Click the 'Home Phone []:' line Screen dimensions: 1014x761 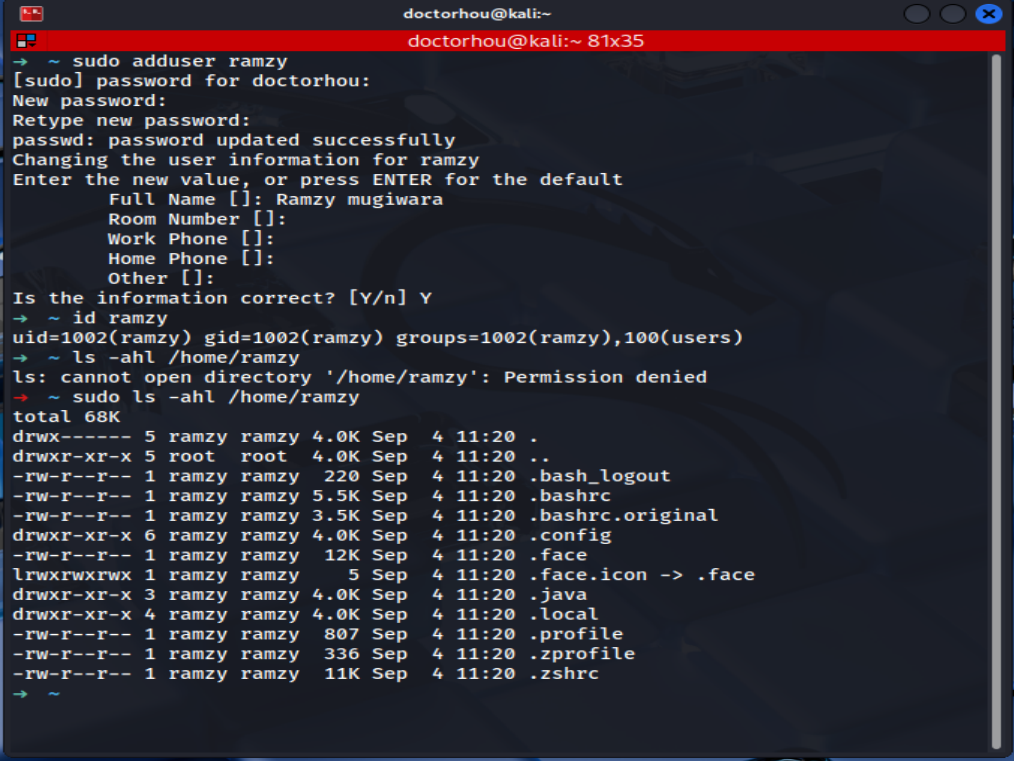pyautogui.click(x=191, y=259)
